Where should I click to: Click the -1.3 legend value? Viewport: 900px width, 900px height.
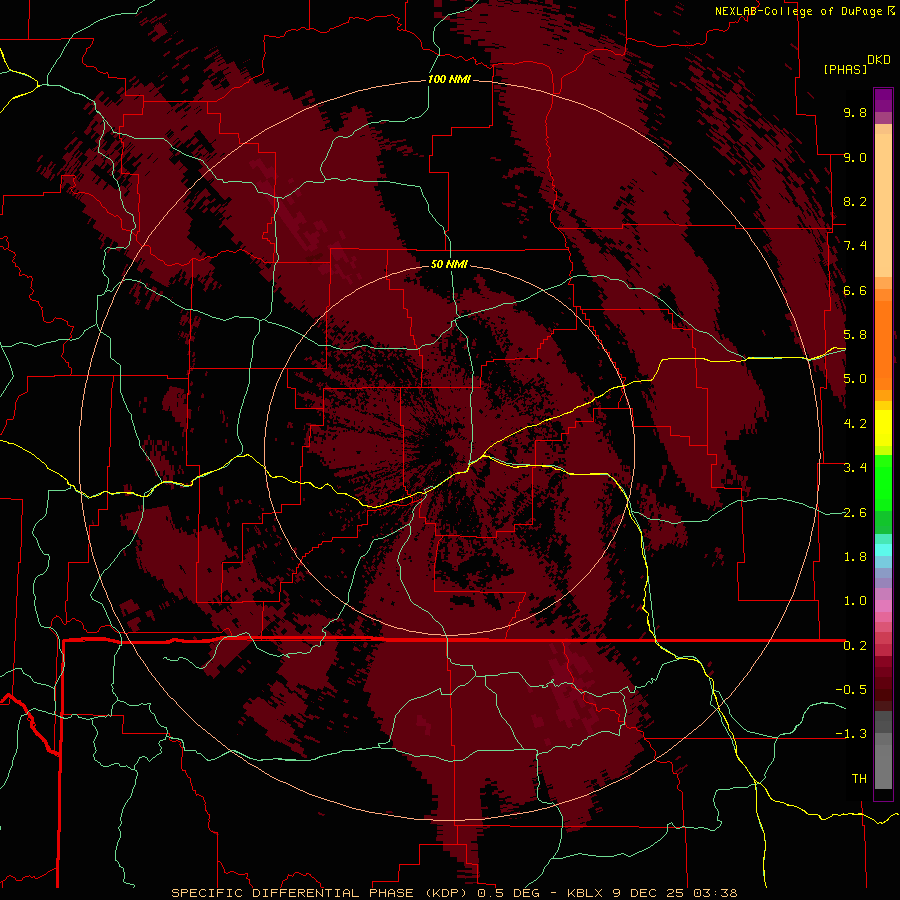(851, 734)
